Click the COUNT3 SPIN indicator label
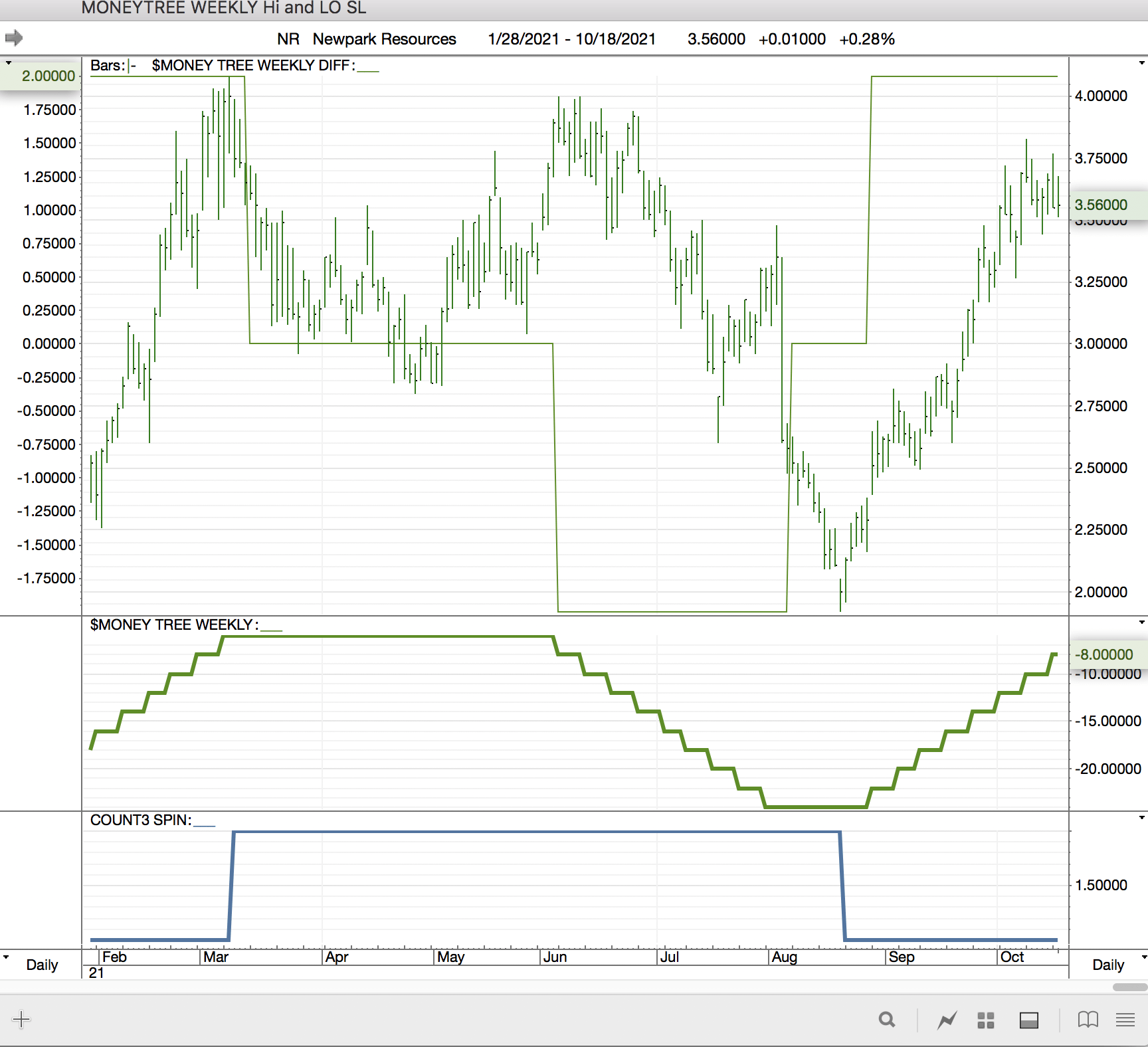Image resolution: width=1148 pixels, height=1047 pixels. 140,820
